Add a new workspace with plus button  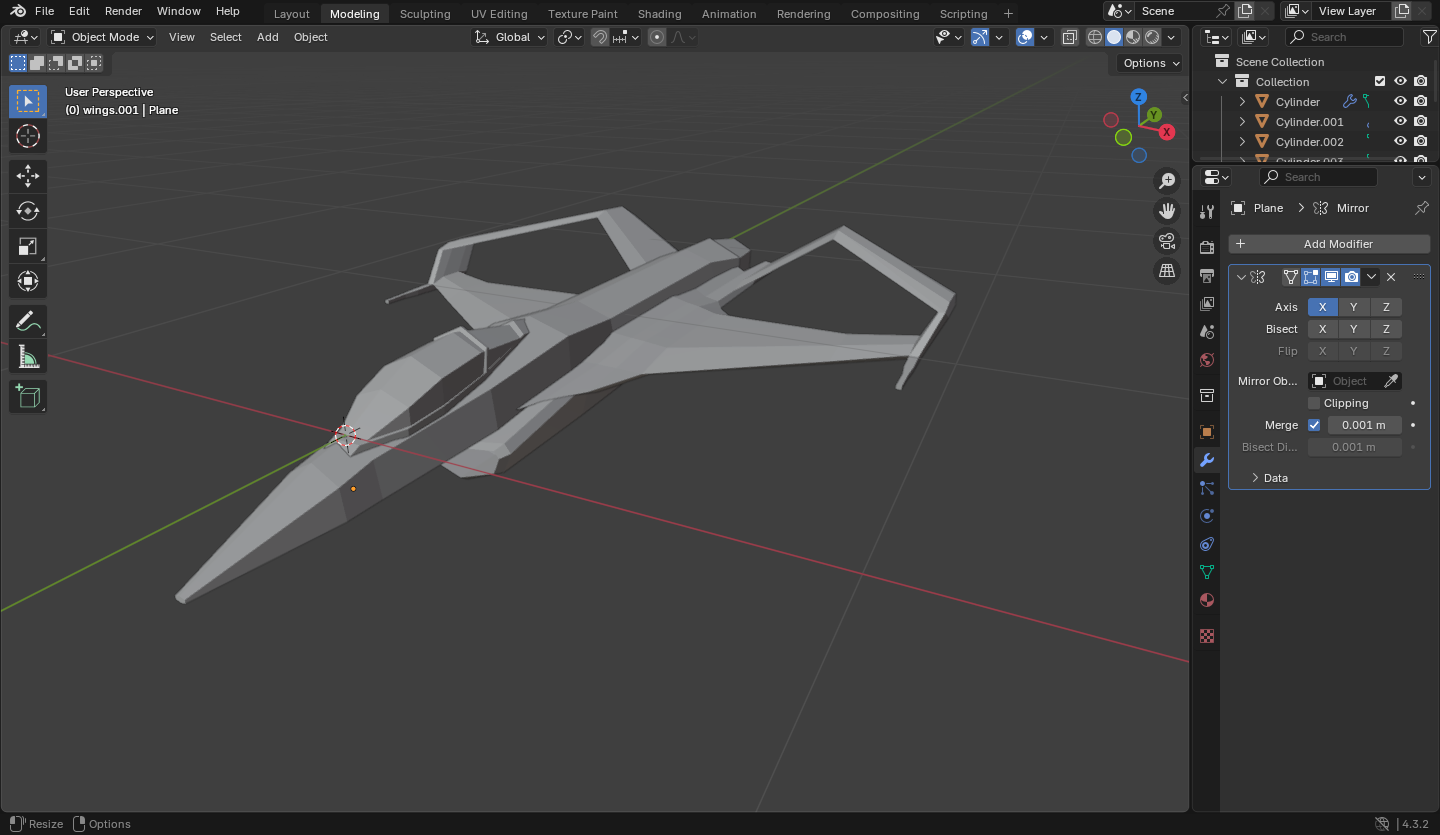tap(1008, 14)
